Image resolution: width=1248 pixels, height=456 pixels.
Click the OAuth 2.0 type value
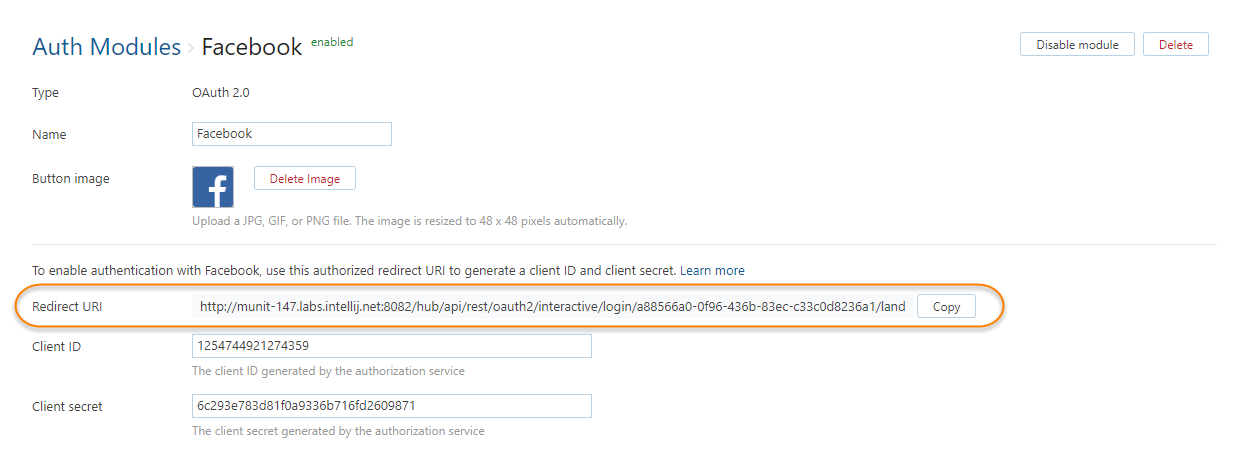tap(220, 93)
